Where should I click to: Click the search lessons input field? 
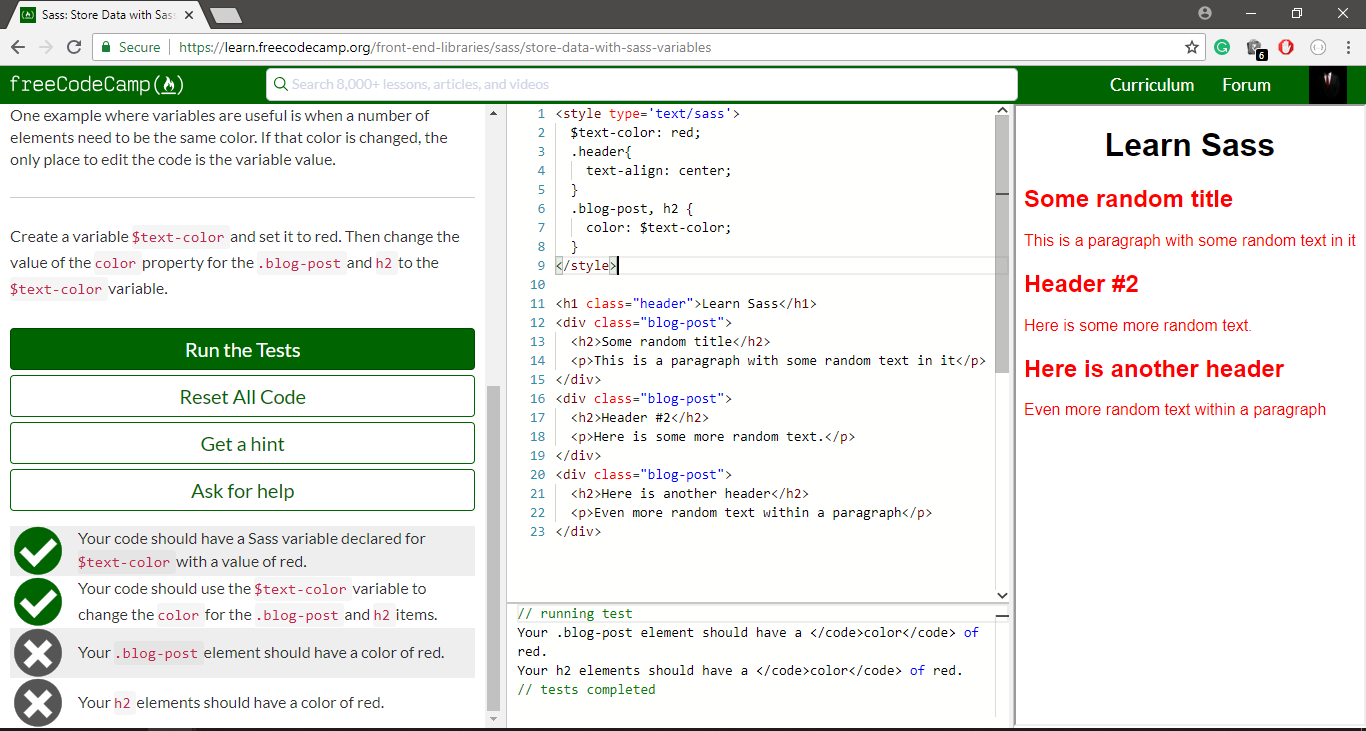pyautogui.click(x=640, y=84)
